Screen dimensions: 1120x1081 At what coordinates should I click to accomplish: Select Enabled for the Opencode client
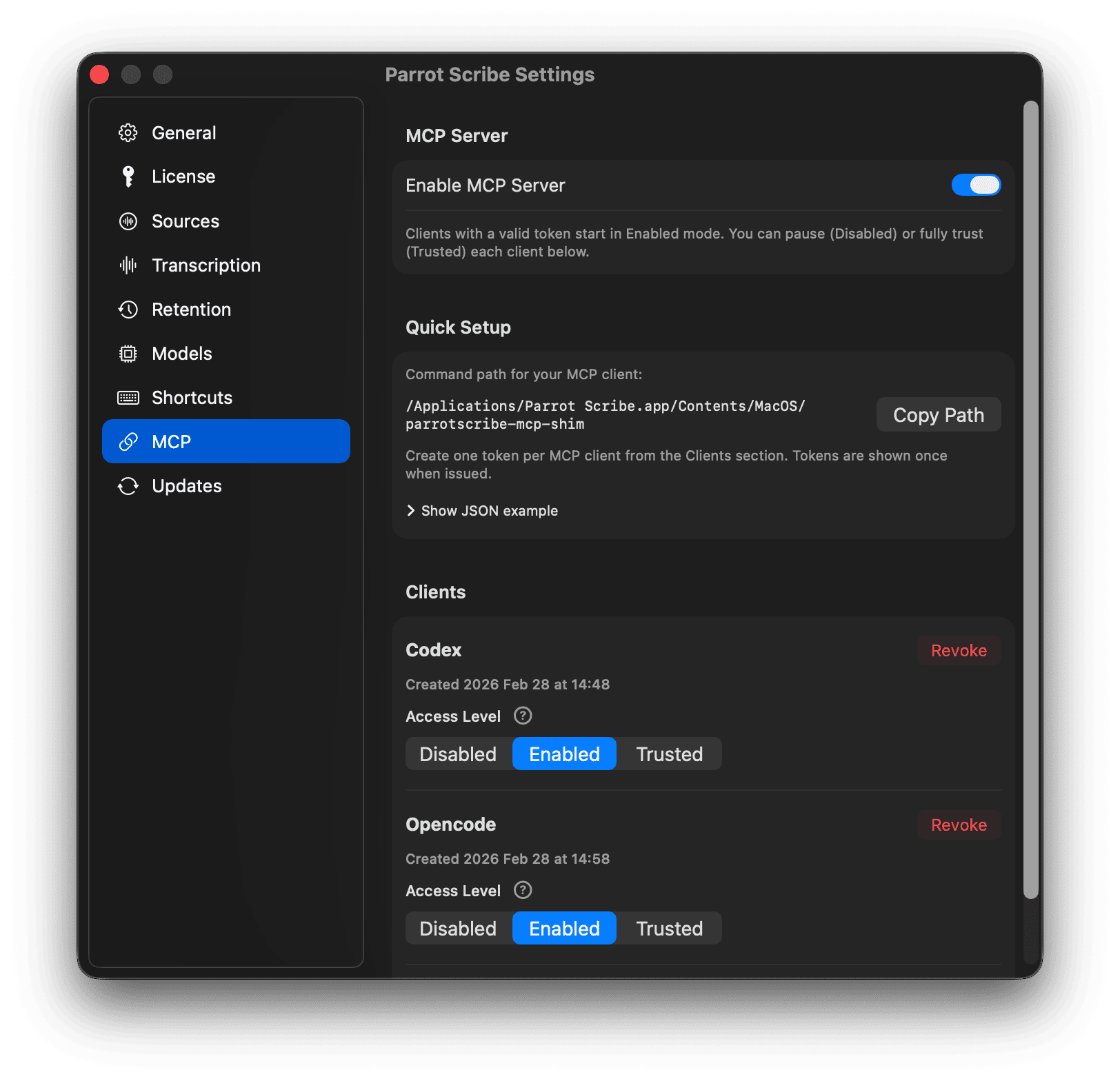coord(563,928)
